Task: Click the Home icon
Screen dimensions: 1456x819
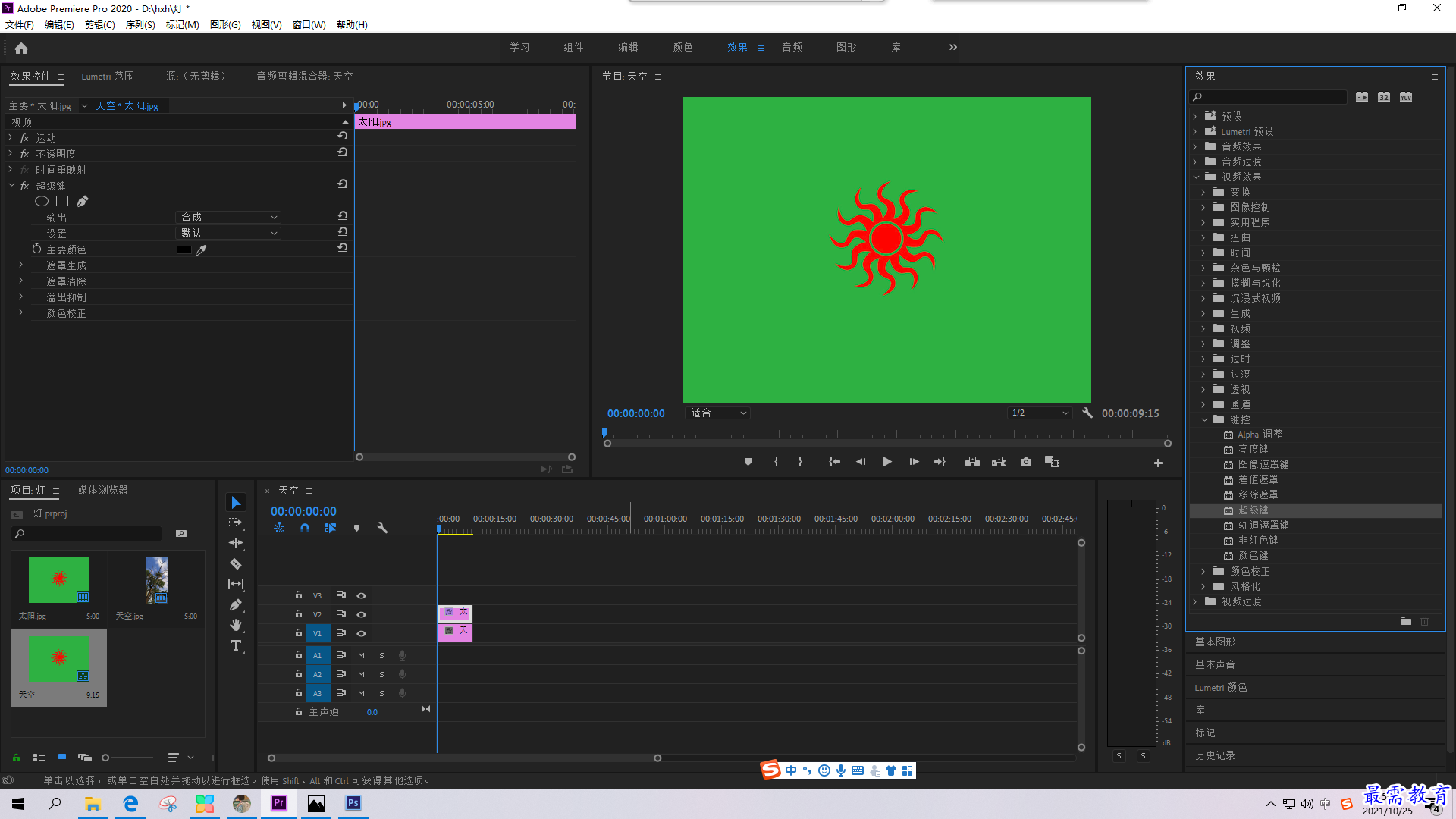Action: (21, 48)
